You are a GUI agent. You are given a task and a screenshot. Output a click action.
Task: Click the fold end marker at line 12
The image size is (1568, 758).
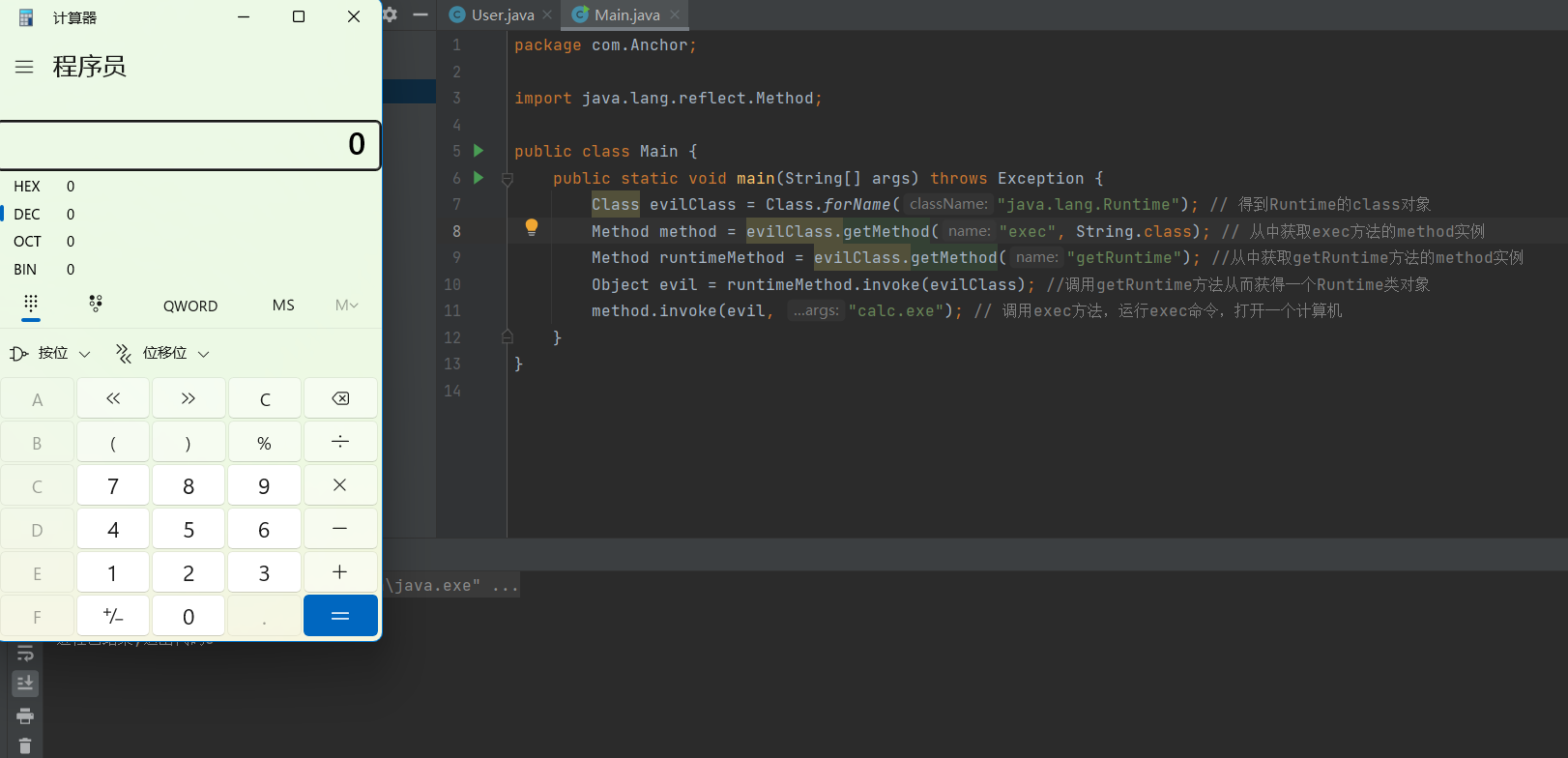508,336
